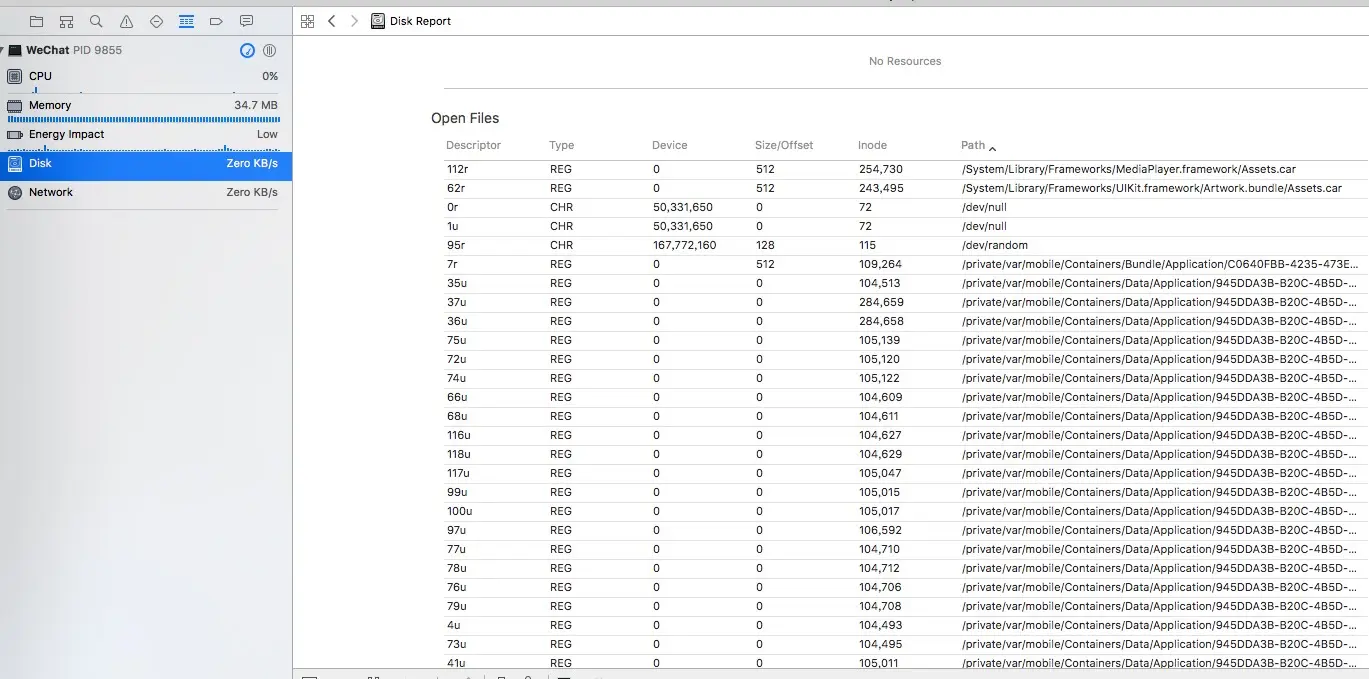Image resolution: width=1369 pixels, height=679 pixels.
Task: Sort Open Files by the Path column
Action: coord(972,145)
